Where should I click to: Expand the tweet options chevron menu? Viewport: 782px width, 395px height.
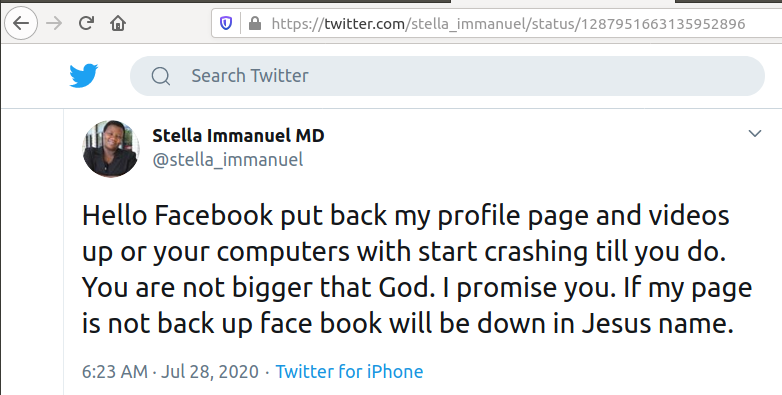755,133
